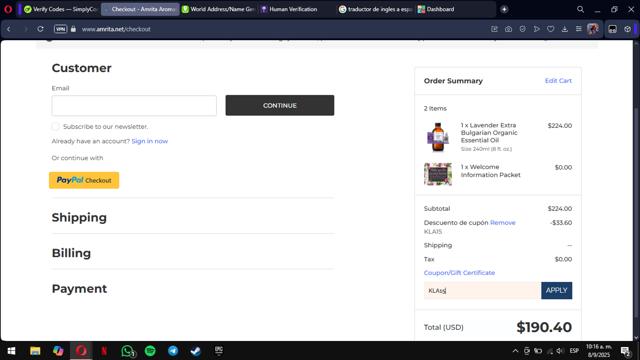Click the Total amount $190.40
640x360 pixels.
tap(544, 327)
